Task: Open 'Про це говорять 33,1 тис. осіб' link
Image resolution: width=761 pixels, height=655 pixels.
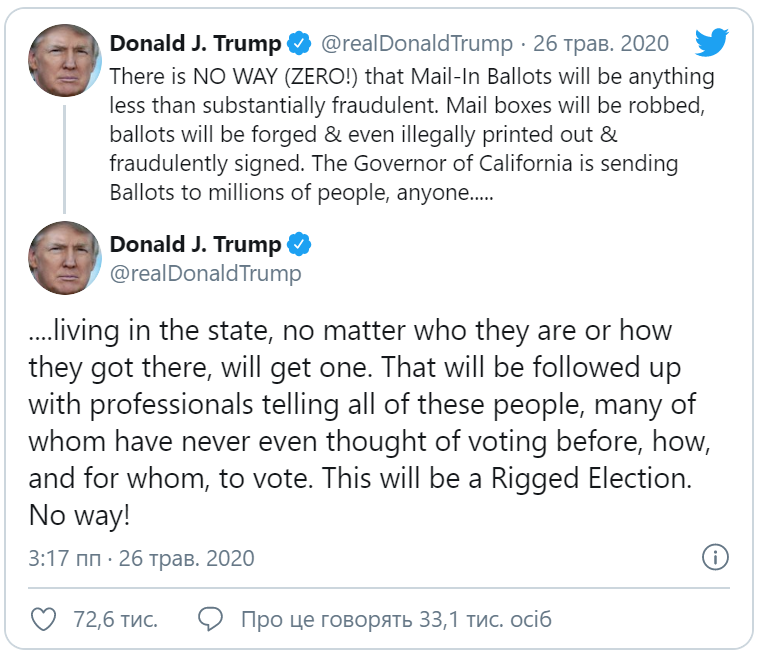Action: click(396, 619)
